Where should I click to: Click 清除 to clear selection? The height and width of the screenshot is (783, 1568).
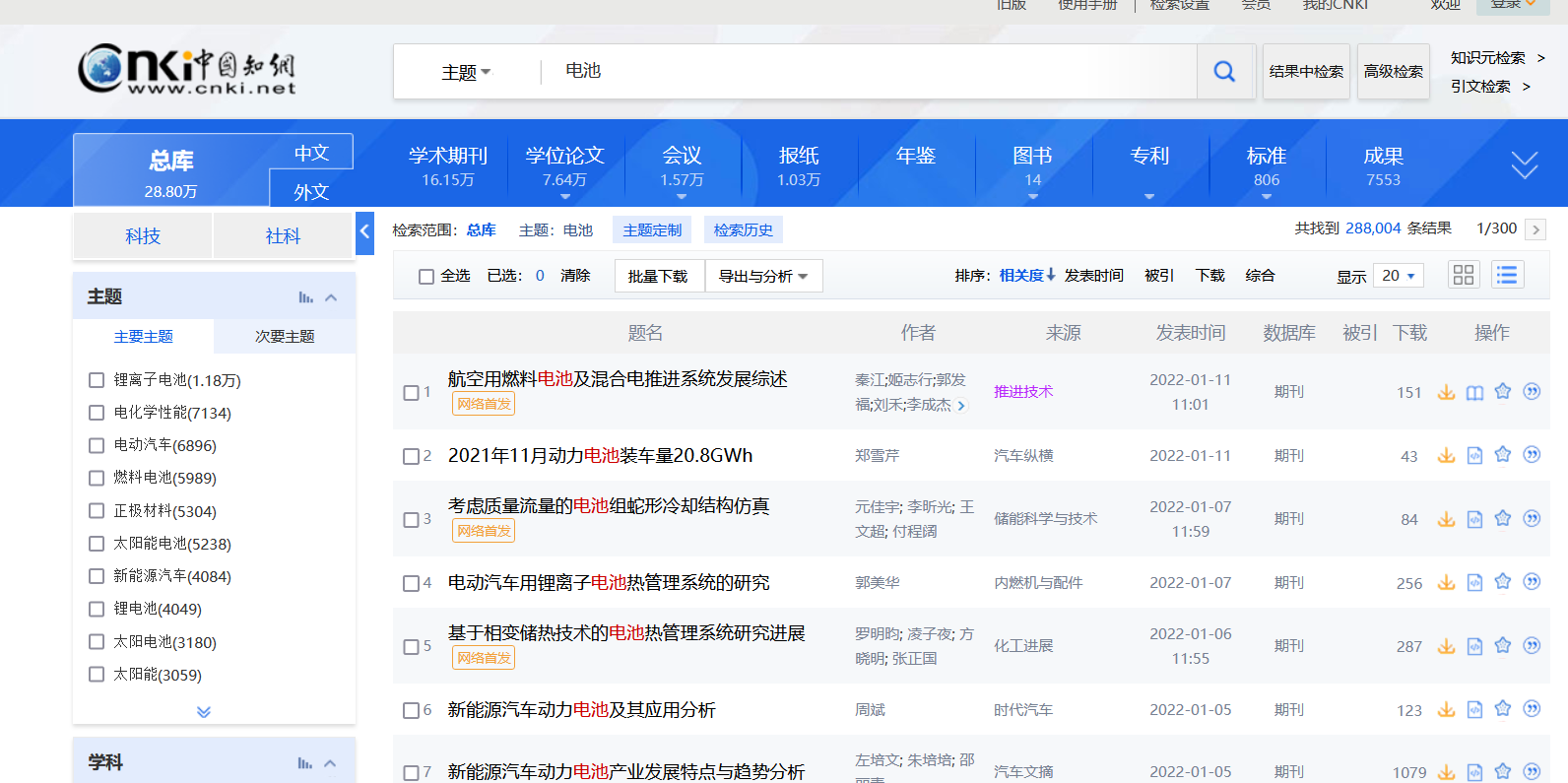[575, 276]
